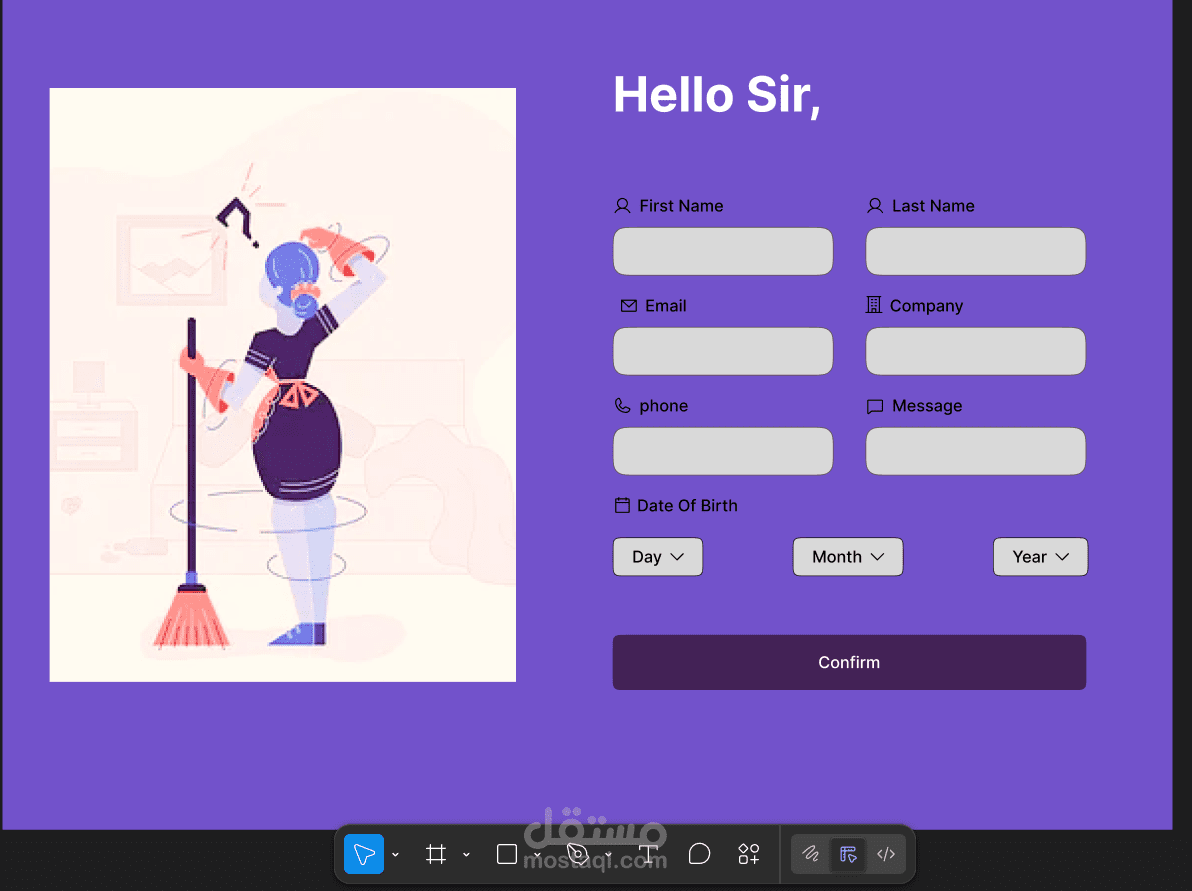Open the Month dropdown
The image size is (1192, 891).
tap(848, 556)
